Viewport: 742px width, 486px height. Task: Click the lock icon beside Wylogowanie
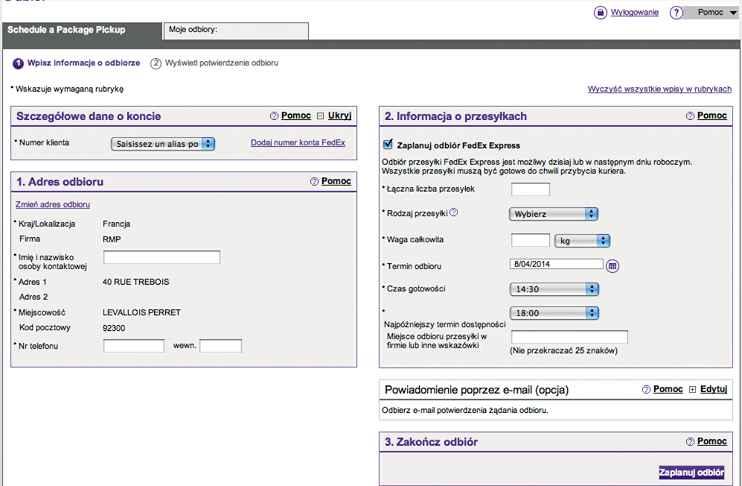tap(600, 13)
